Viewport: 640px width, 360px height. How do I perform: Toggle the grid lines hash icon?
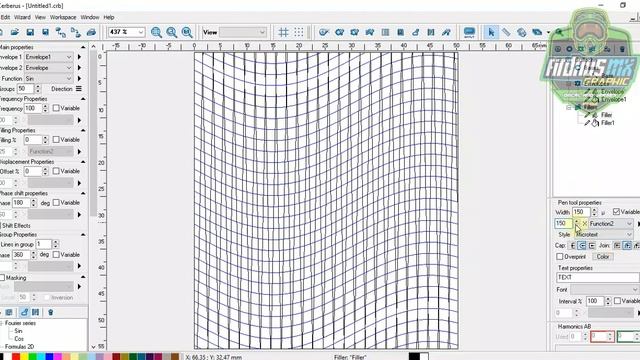[x=283, y=32]
